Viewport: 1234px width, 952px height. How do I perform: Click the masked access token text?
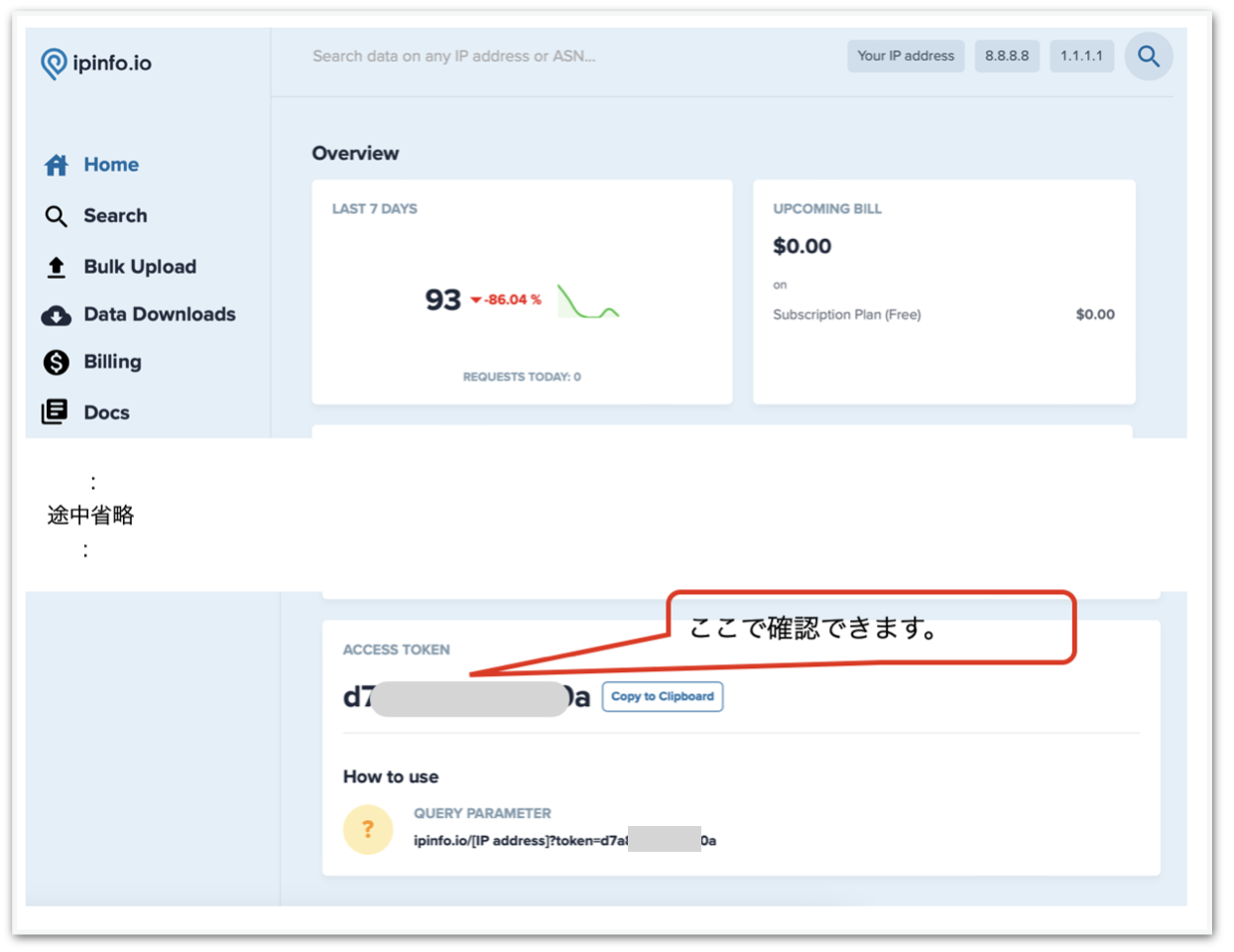point(466,696)
